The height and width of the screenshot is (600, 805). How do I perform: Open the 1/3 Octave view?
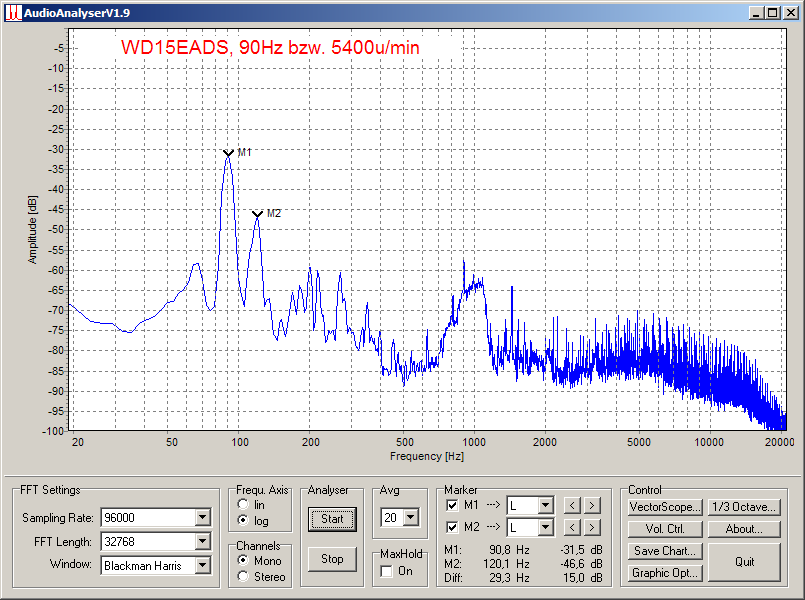coord(744,507)
